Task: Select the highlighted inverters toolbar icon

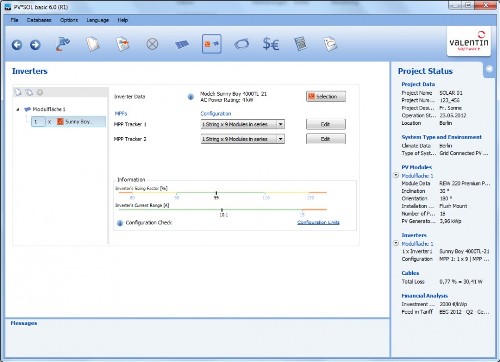Action: pos(212,44)
